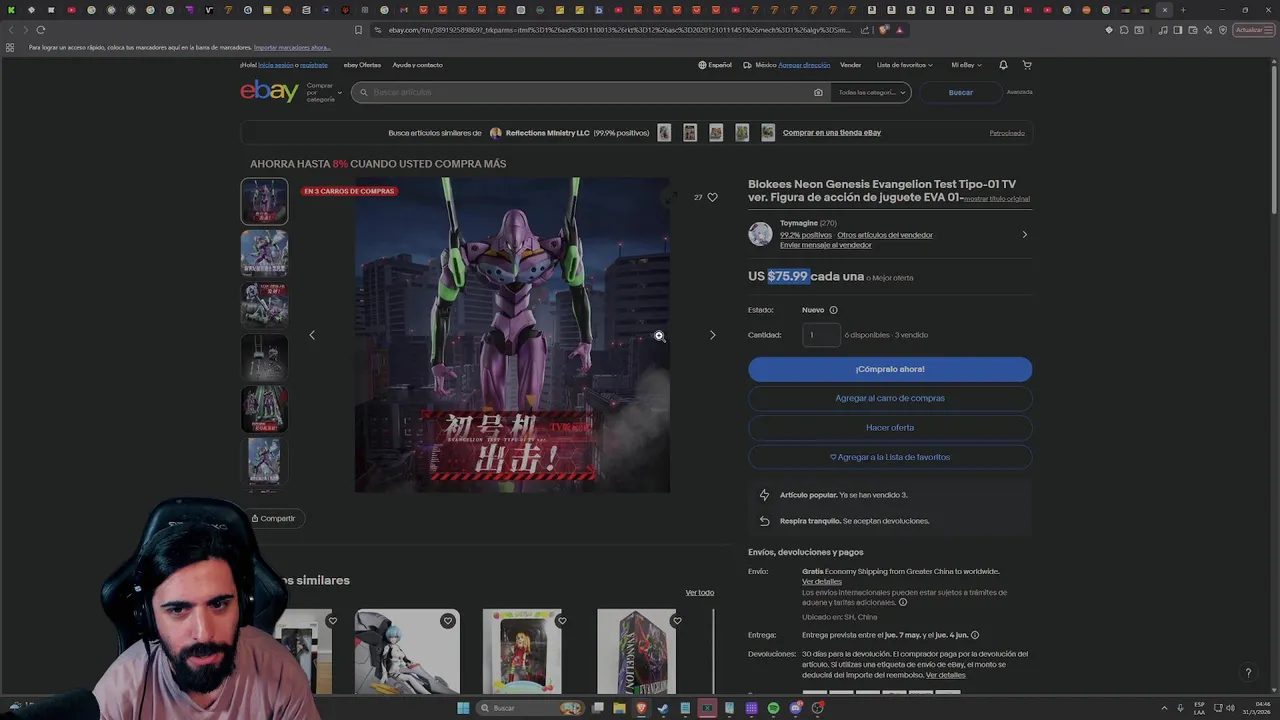Show previous product image
The width and height of the screenshot is (1280, 720).
click(x=312, y=335)
